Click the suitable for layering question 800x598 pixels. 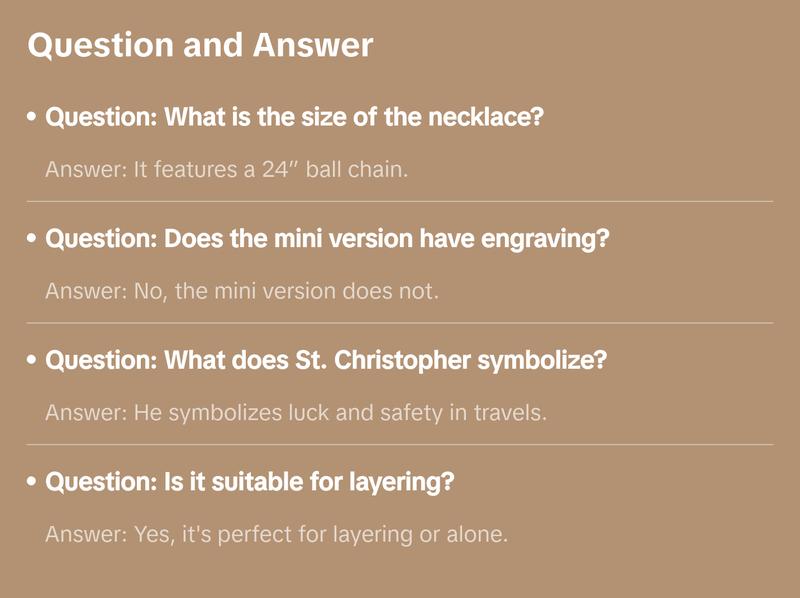coord(250,482)
